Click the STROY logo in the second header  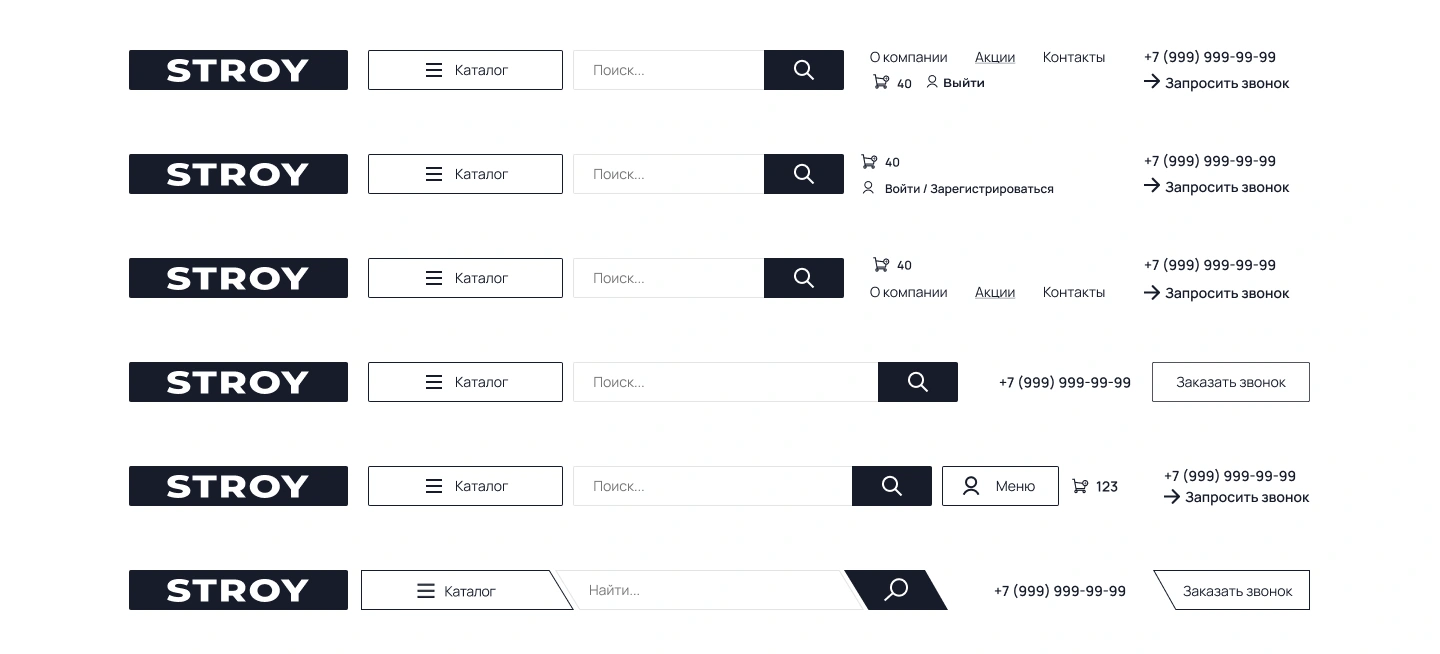click(238, 174)
